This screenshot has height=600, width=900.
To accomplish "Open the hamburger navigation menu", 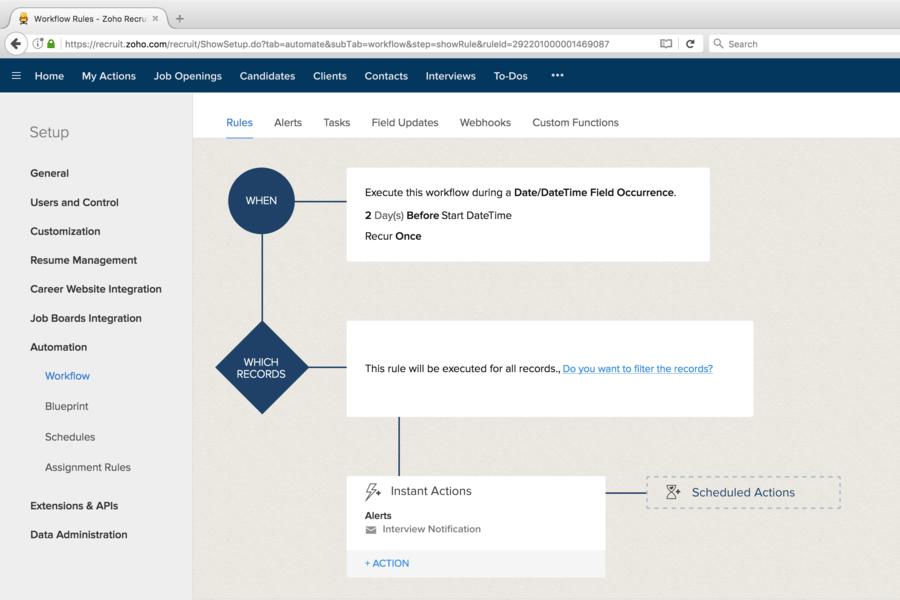I will (16, 75).
